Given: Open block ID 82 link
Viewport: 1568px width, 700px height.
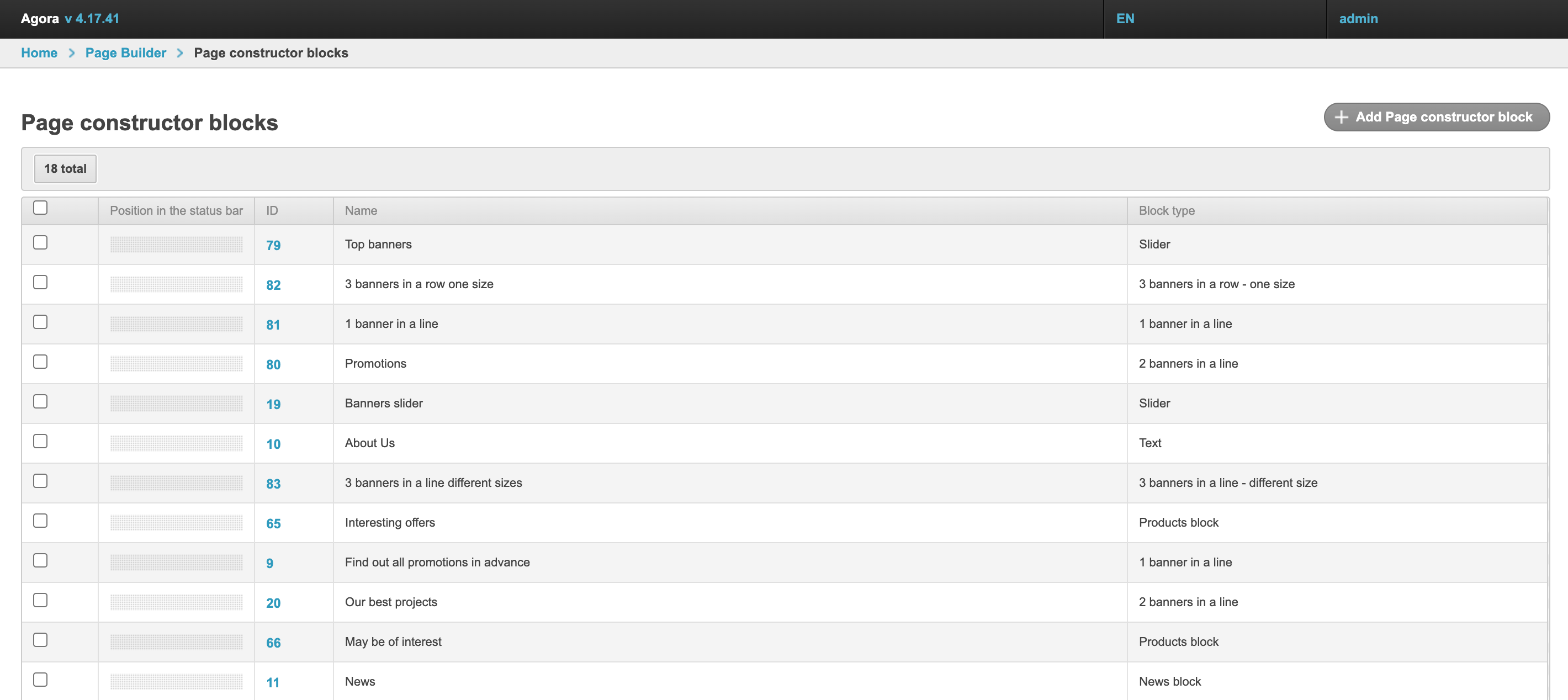Looking at the screenshot, I should (273, 285).
